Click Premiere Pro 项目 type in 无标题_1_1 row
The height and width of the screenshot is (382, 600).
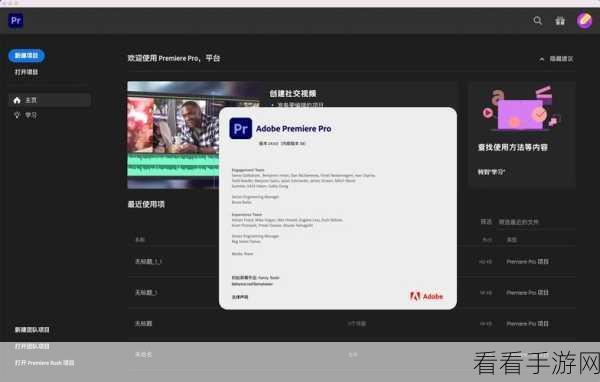point(528,261)
